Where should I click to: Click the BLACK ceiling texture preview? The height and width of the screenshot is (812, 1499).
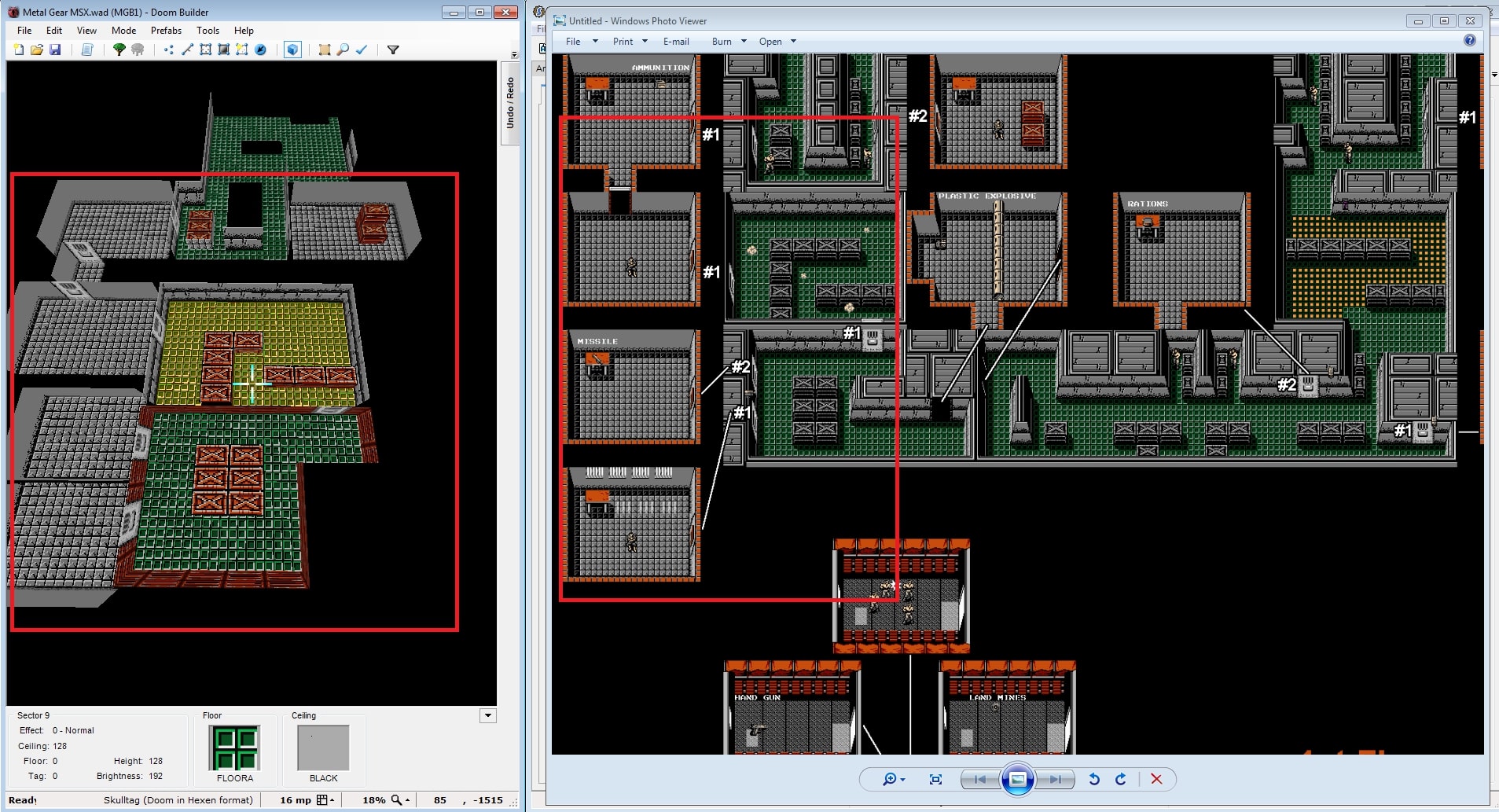click(323, 748)
